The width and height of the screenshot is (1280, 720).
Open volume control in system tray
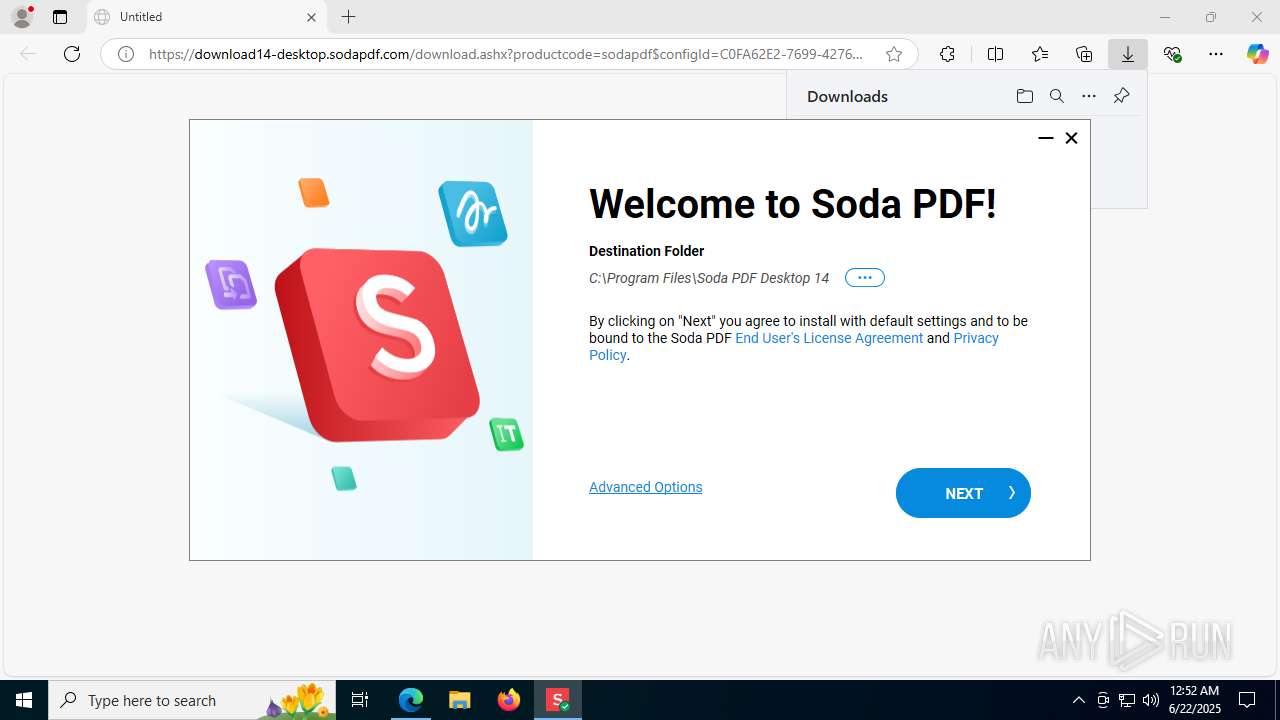click(1150, 700)
